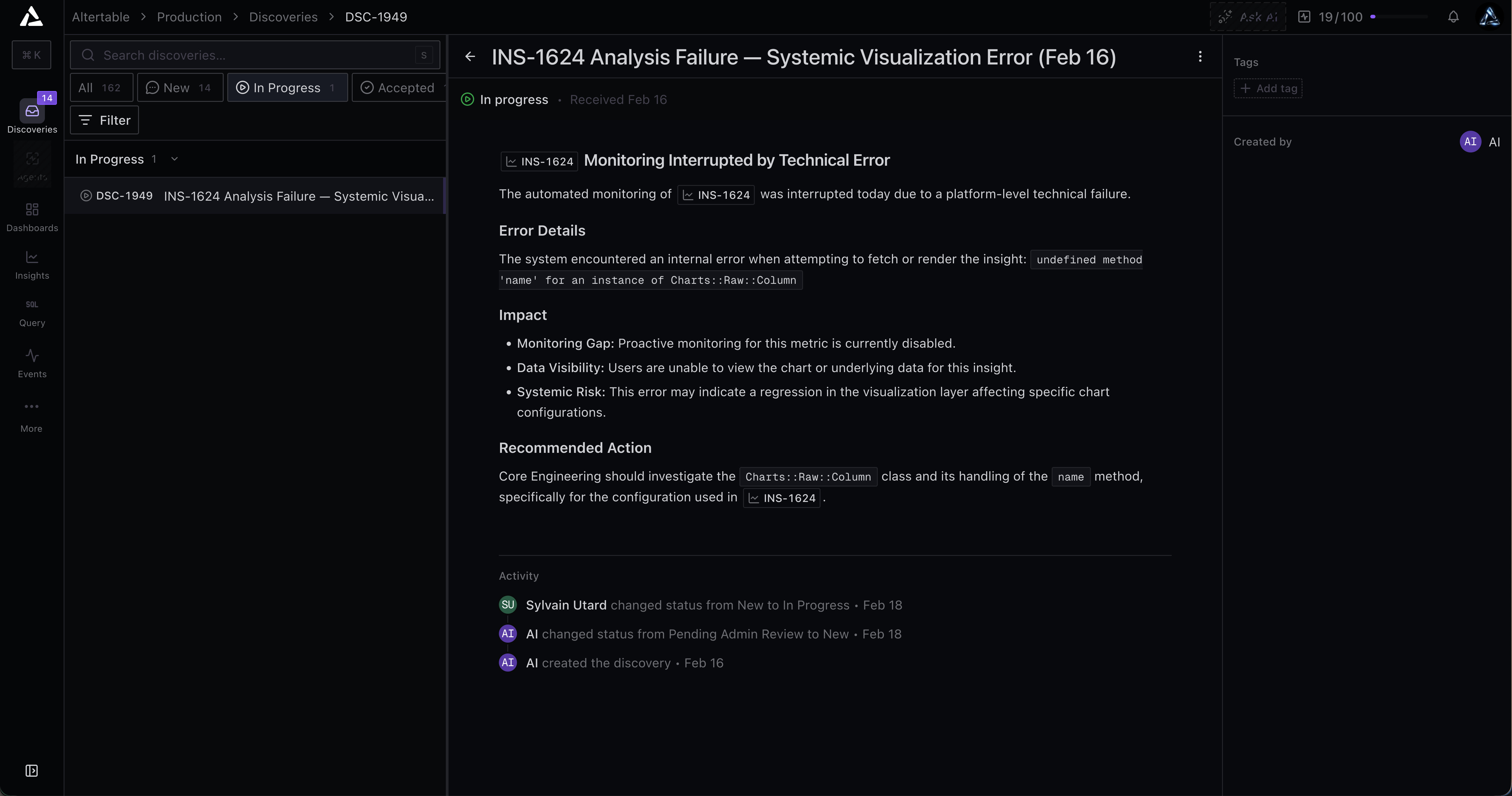Screen dimensions: 1512x796
Task: Click the Add tag button
Action: click(1268, 88)
